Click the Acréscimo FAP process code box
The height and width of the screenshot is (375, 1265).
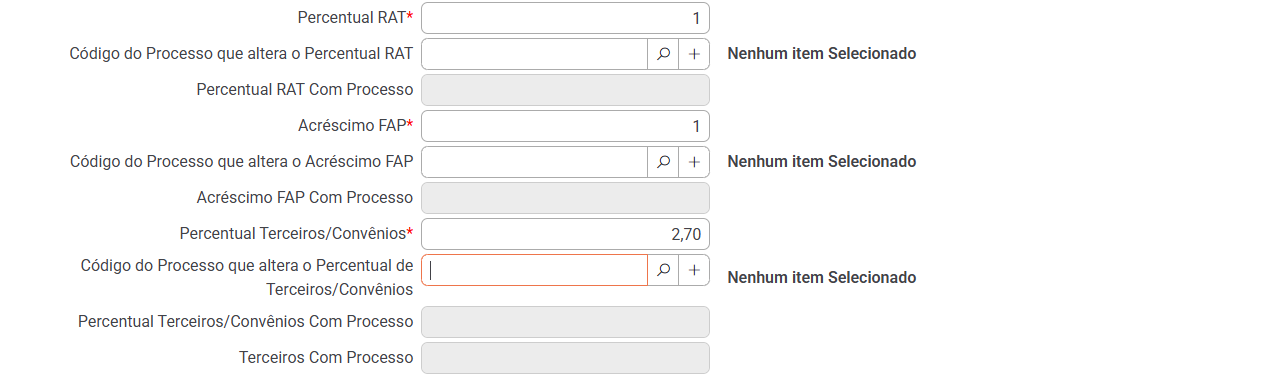tap(535, 162)
